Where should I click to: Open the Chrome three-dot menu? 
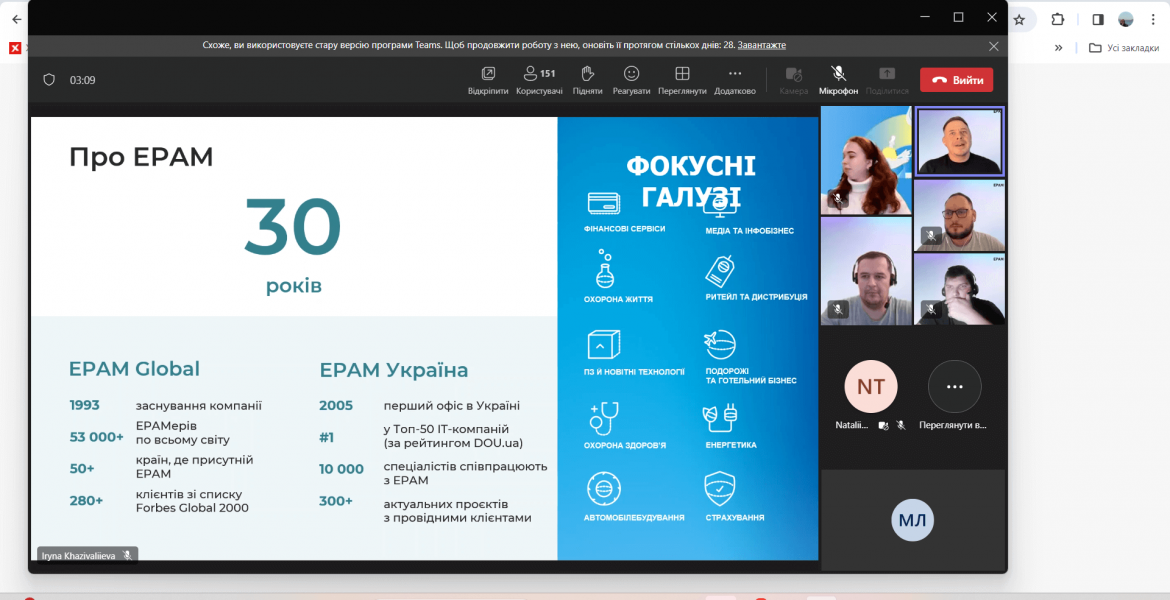point(1154,20)
